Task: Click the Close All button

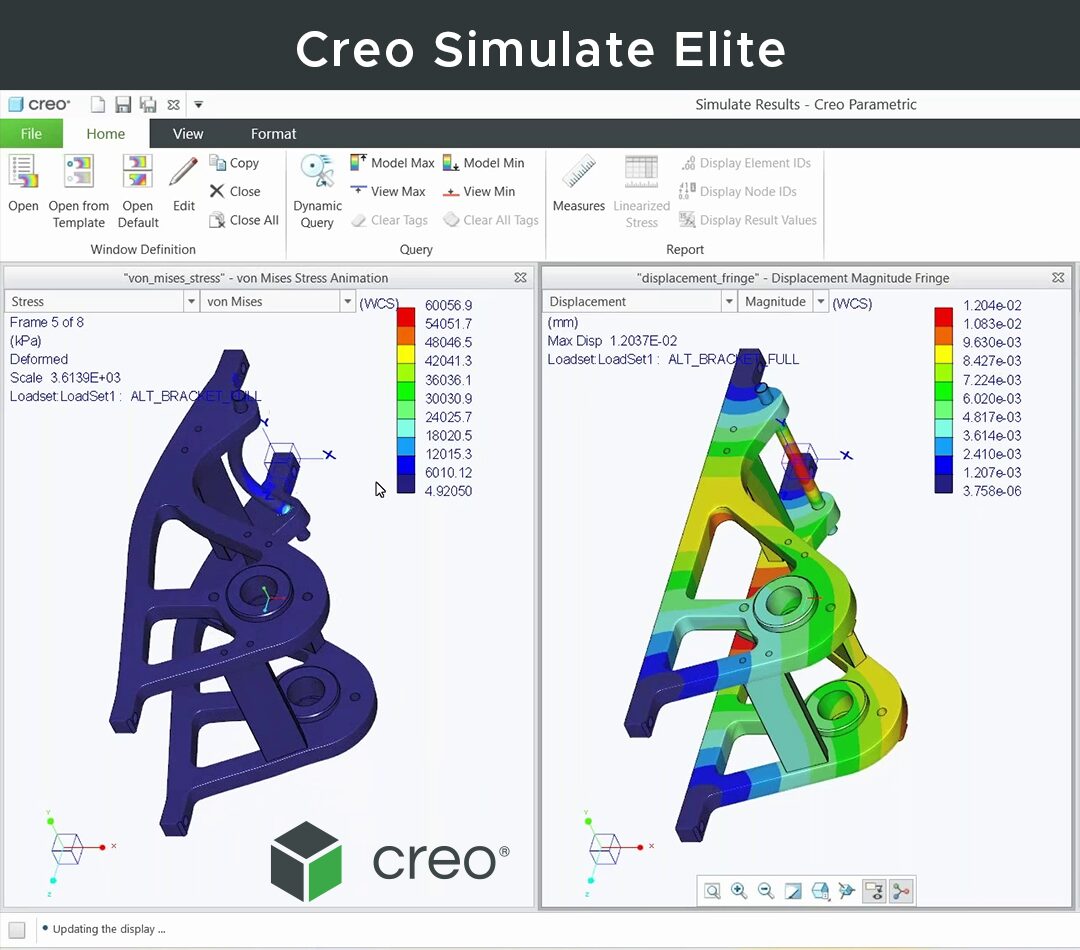Action: point(244,220)
